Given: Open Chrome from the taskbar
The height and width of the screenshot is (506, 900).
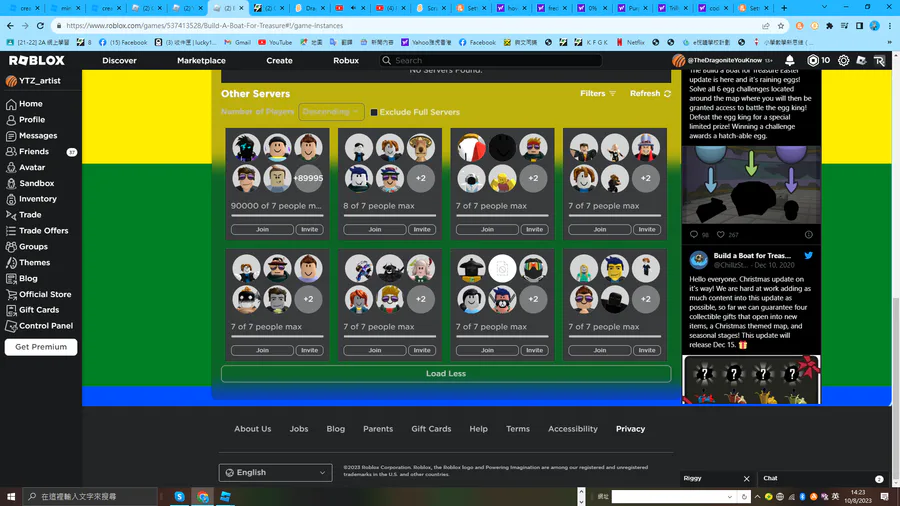Looking at the screenshot, I should click(x=203, y=497).
